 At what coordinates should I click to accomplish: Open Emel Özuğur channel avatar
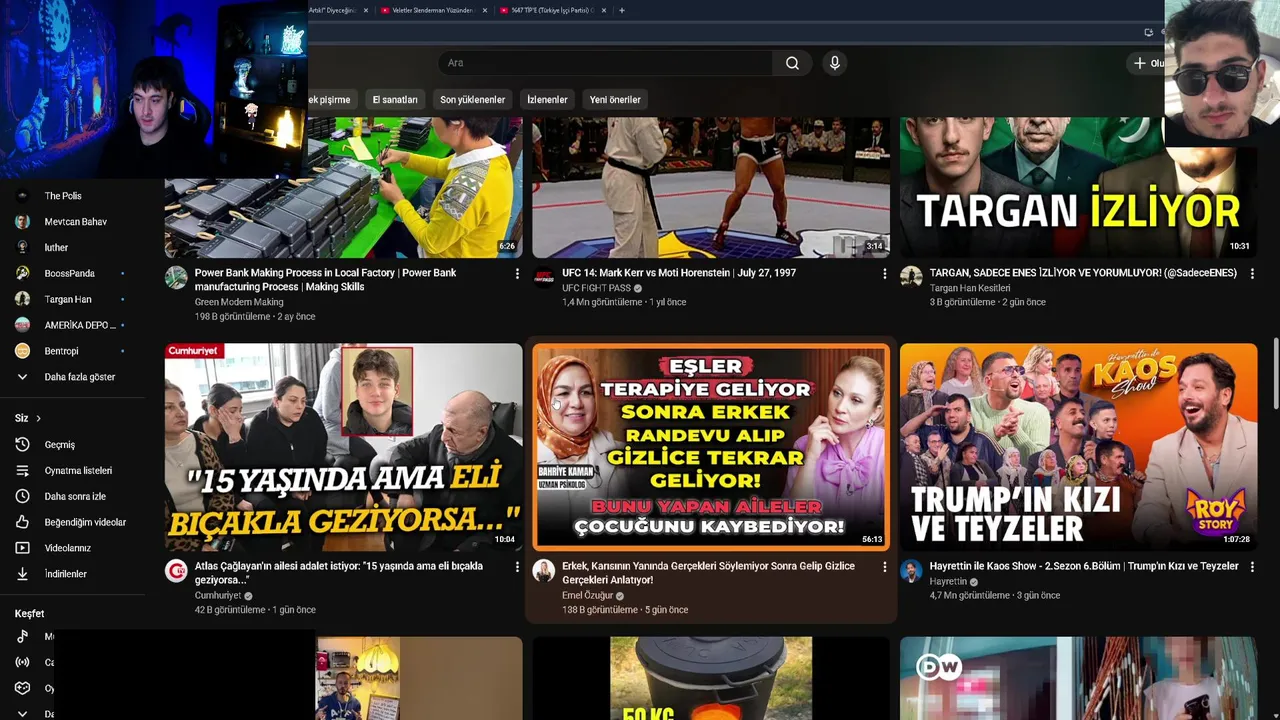[x=544, y=571]
